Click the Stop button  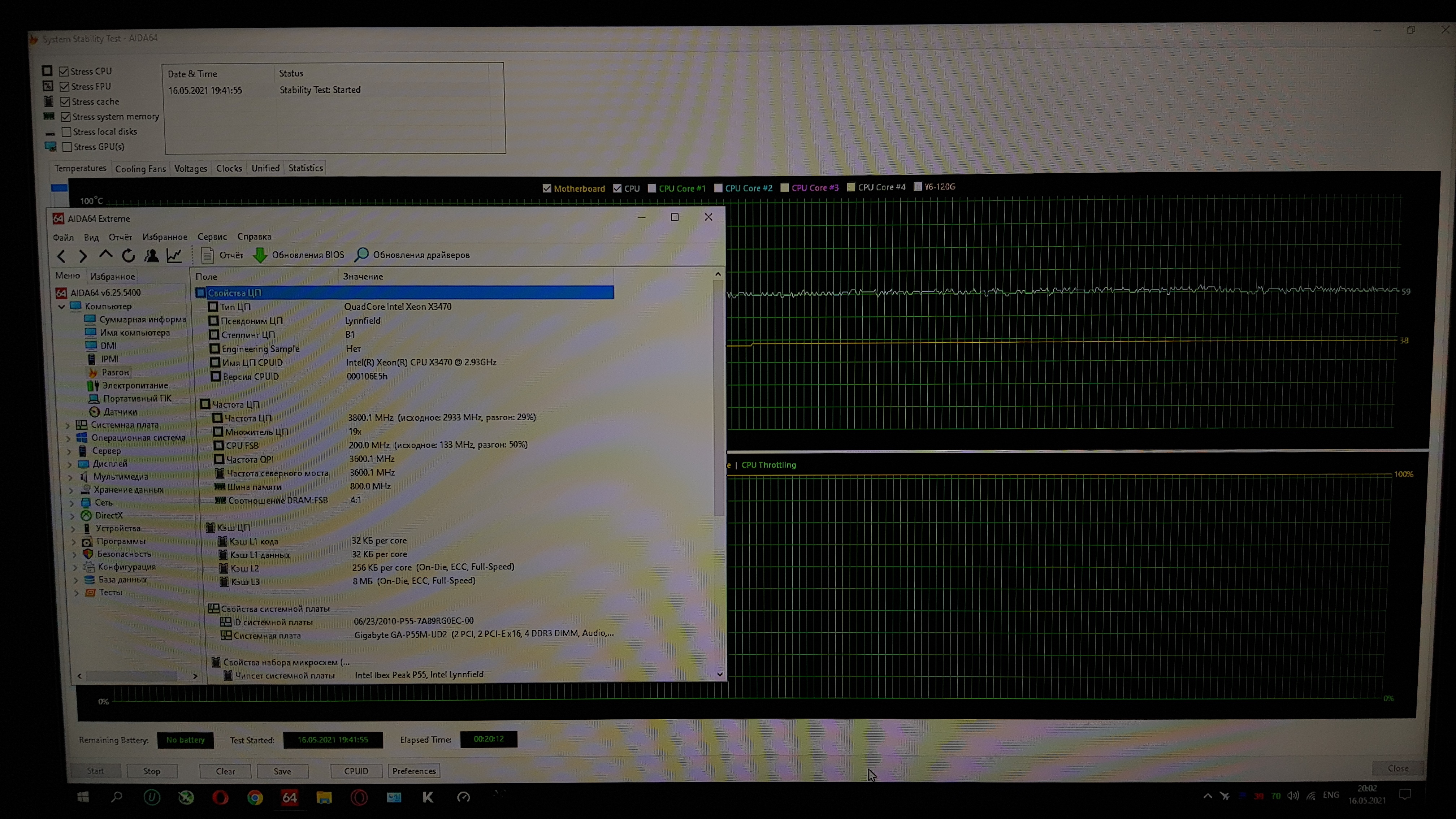tap(151, 772)
